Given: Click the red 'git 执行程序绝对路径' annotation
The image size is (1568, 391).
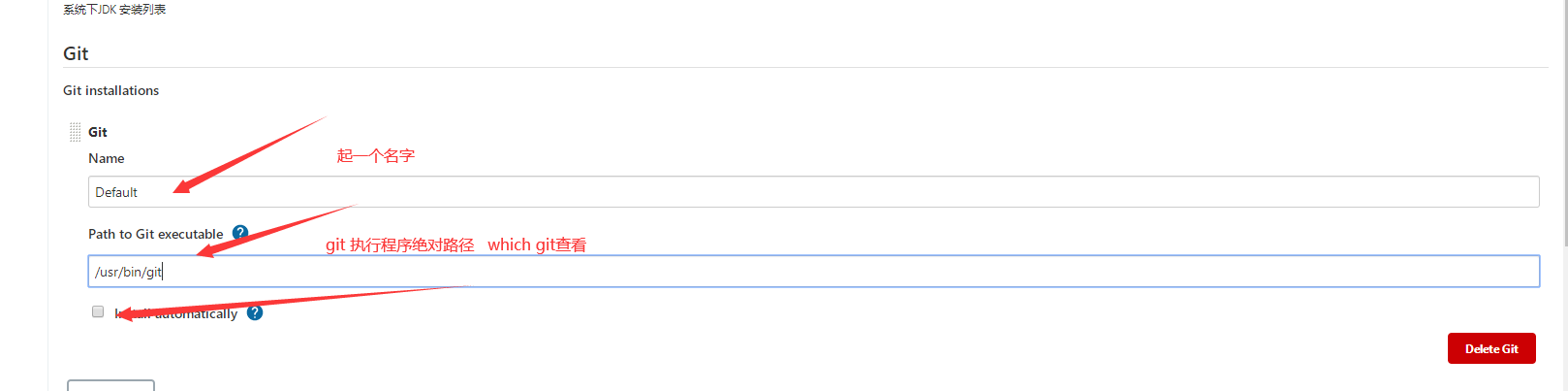Looking at the screenshot, I should pyautogui.click(x=399, y=245).
